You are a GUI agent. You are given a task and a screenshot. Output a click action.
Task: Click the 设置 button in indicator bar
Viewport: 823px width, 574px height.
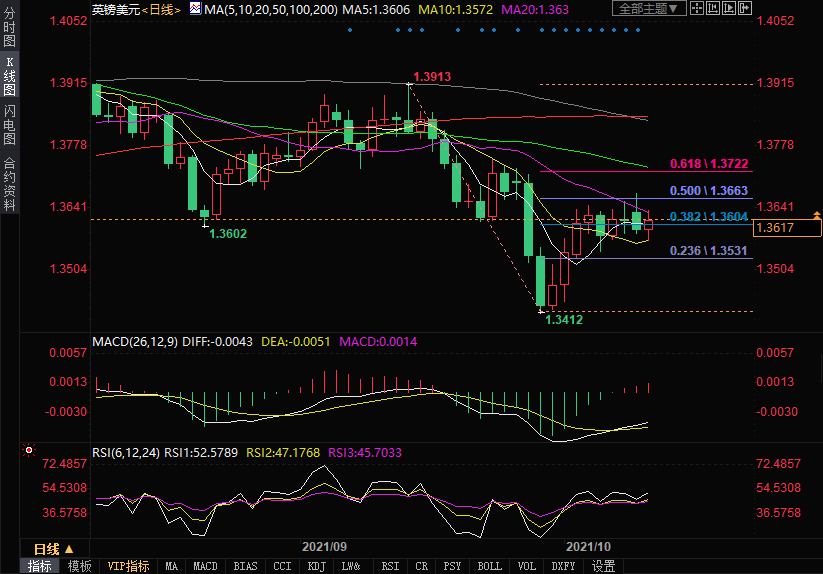[x=603, y=566]
